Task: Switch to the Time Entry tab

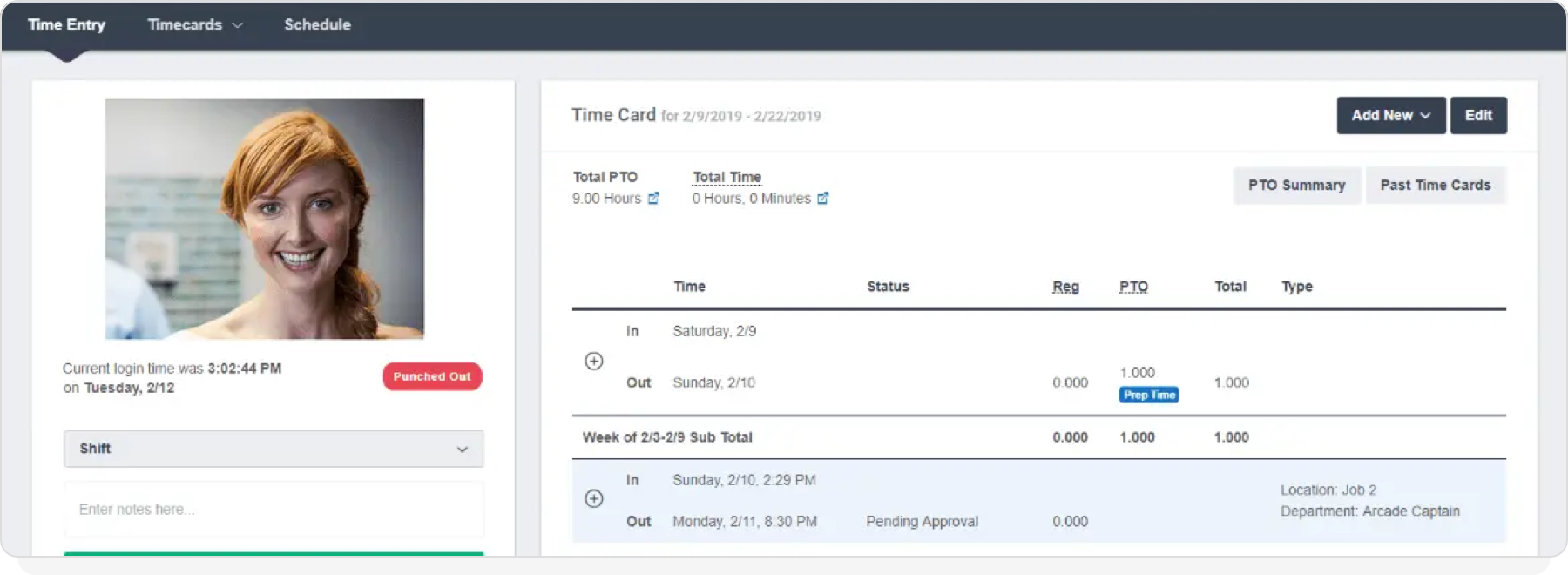Action: pos(66,24)
